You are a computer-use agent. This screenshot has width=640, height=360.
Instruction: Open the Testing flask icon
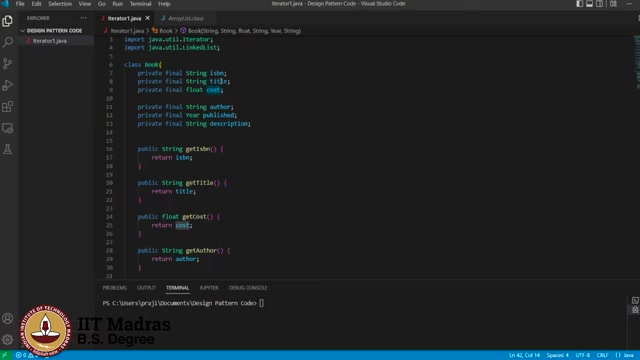7,149
